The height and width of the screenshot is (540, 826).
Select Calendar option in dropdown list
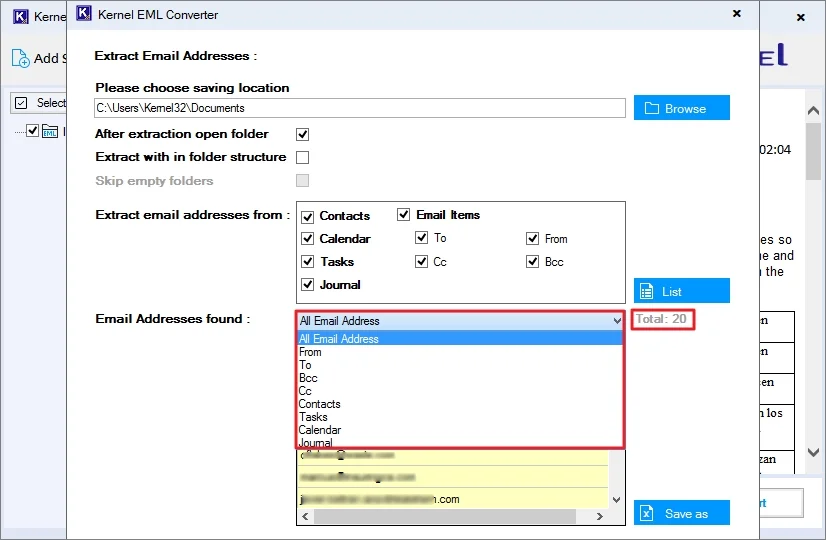tap(320, 430)
